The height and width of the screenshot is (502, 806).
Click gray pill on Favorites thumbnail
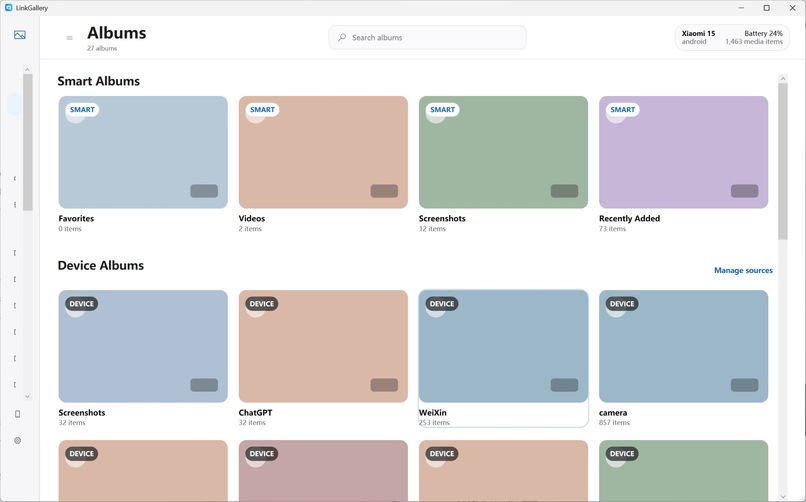[x=204, y=191]
